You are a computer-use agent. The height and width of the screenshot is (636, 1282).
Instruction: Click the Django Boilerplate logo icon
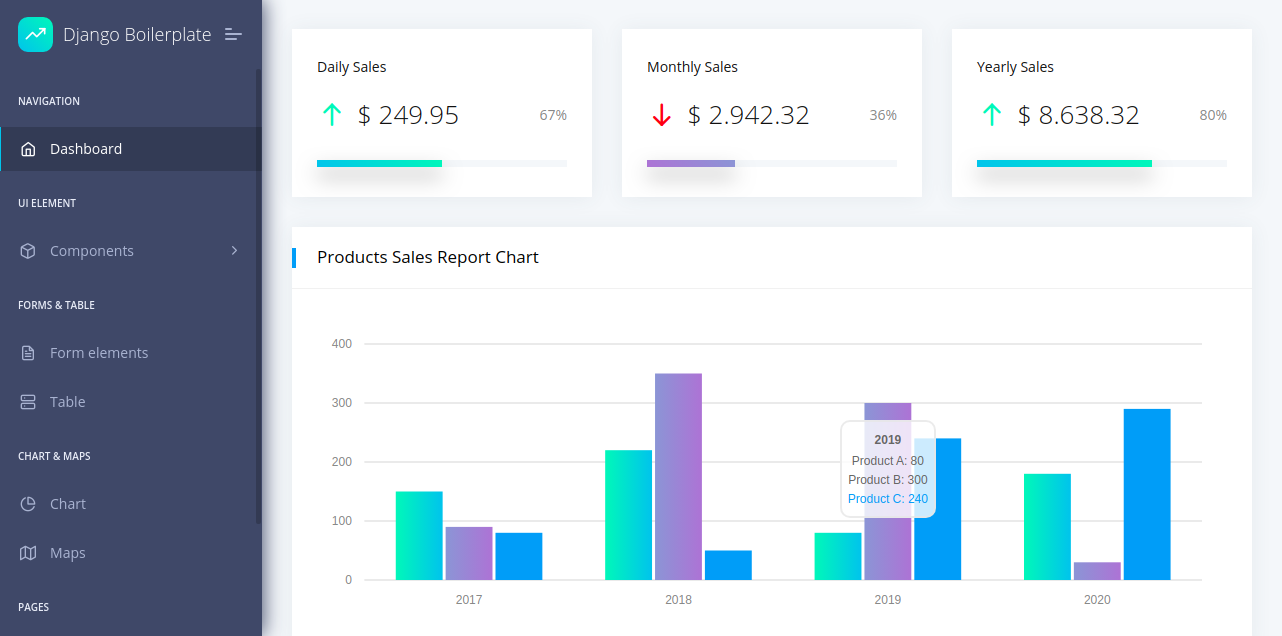35,34
